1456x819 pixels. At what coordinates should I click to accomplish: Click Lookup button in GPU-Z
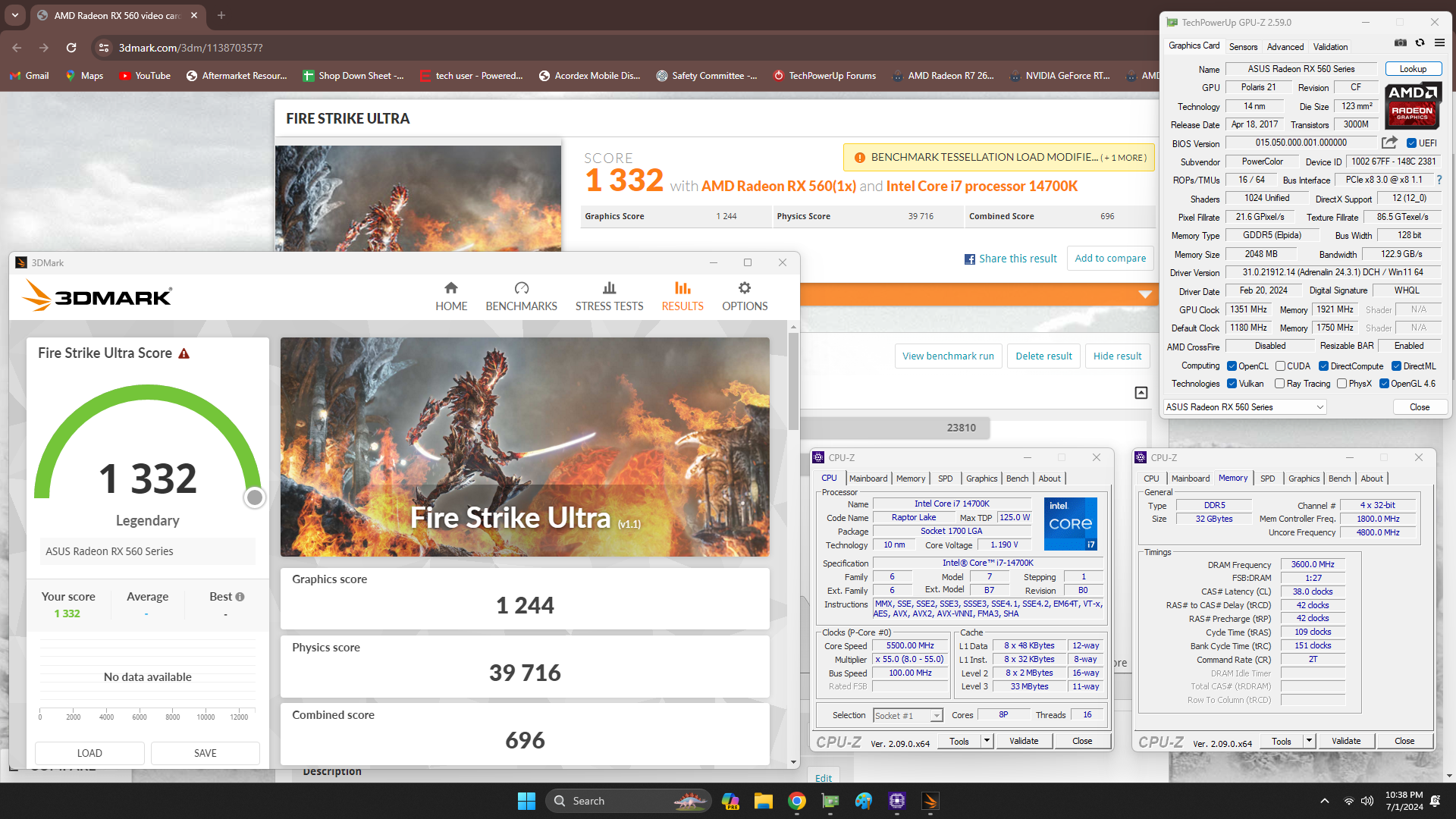(1413, 69)
